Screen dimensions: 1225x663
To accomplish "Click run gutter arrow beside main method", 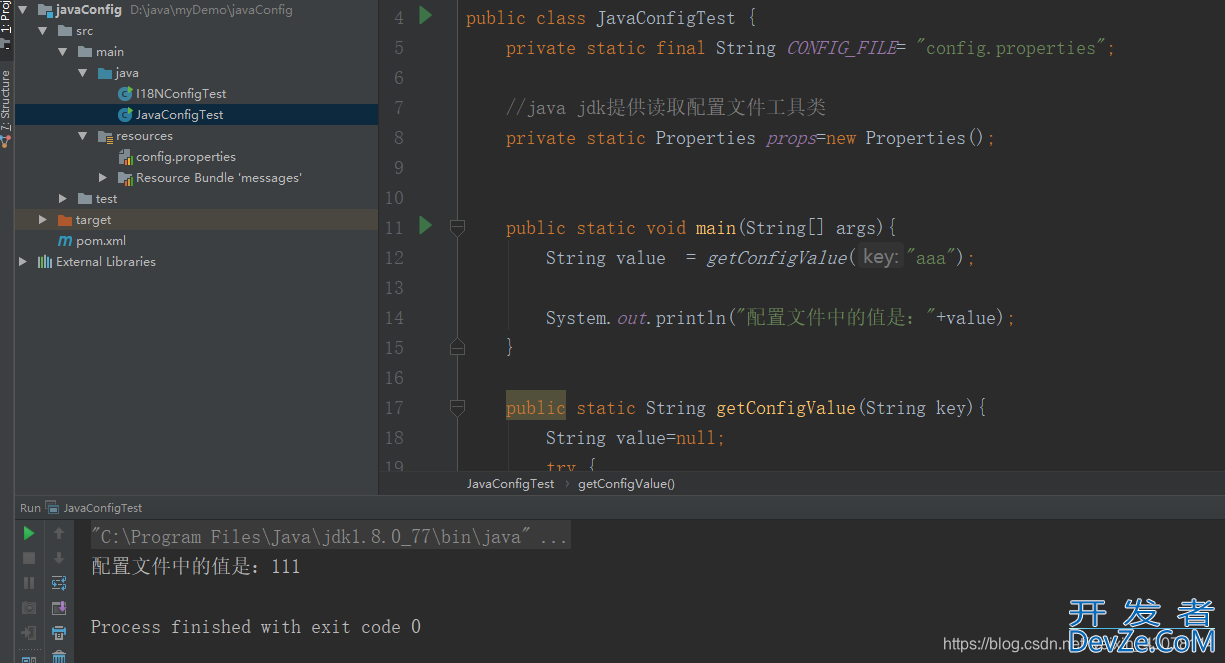I will pyautogui.click(x=425, y=226).
